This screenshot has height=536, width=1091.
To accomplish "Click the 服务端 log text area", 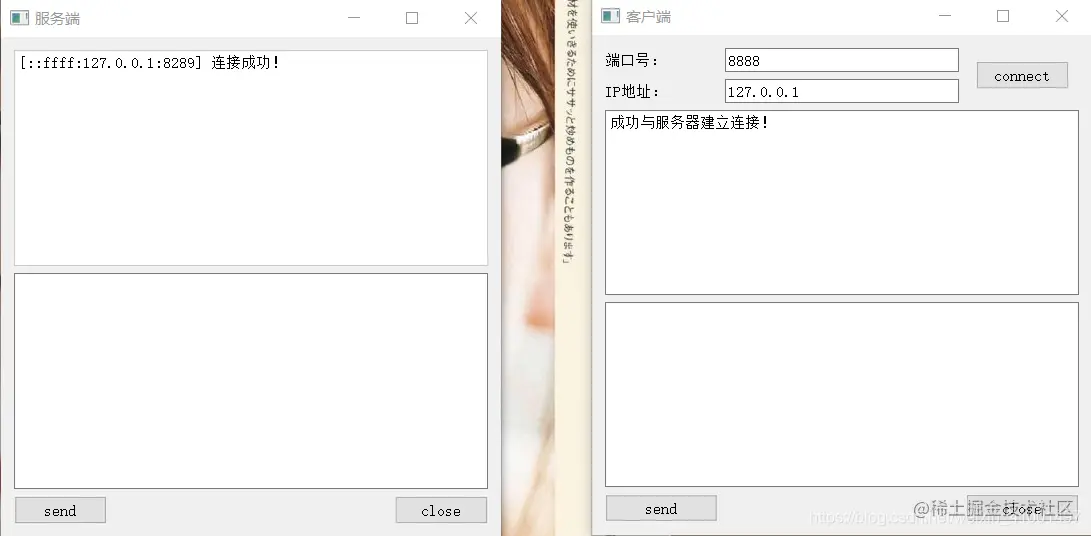I will (x=250, y=157).
